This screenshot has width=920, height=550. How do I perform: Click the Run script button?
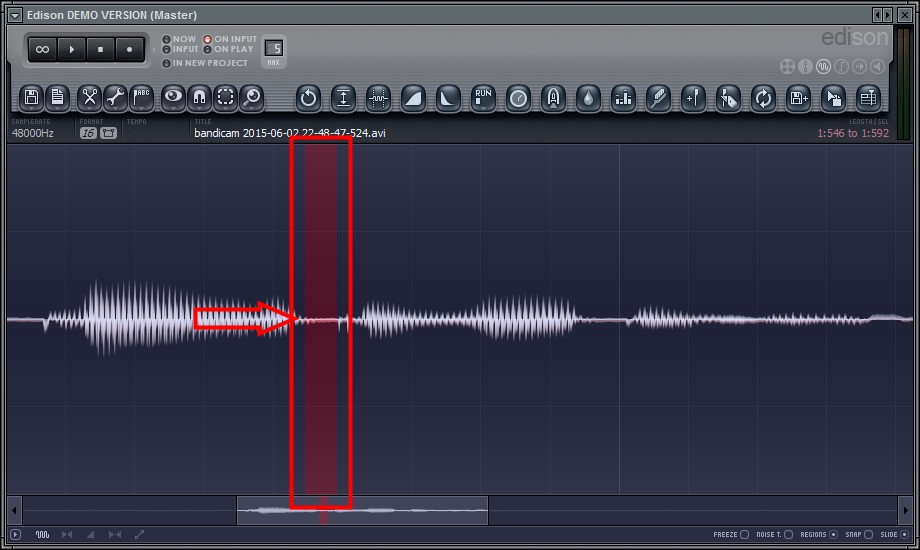[484, 98]
